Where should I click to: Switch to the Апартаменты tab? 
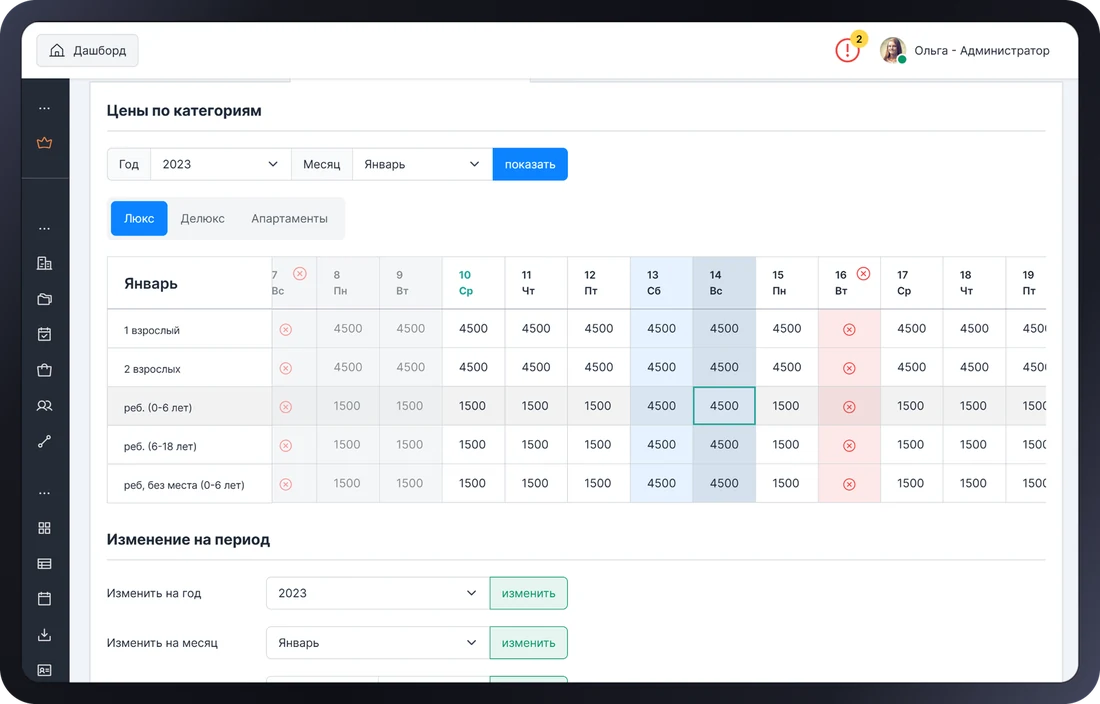click(x=289, y=219)
